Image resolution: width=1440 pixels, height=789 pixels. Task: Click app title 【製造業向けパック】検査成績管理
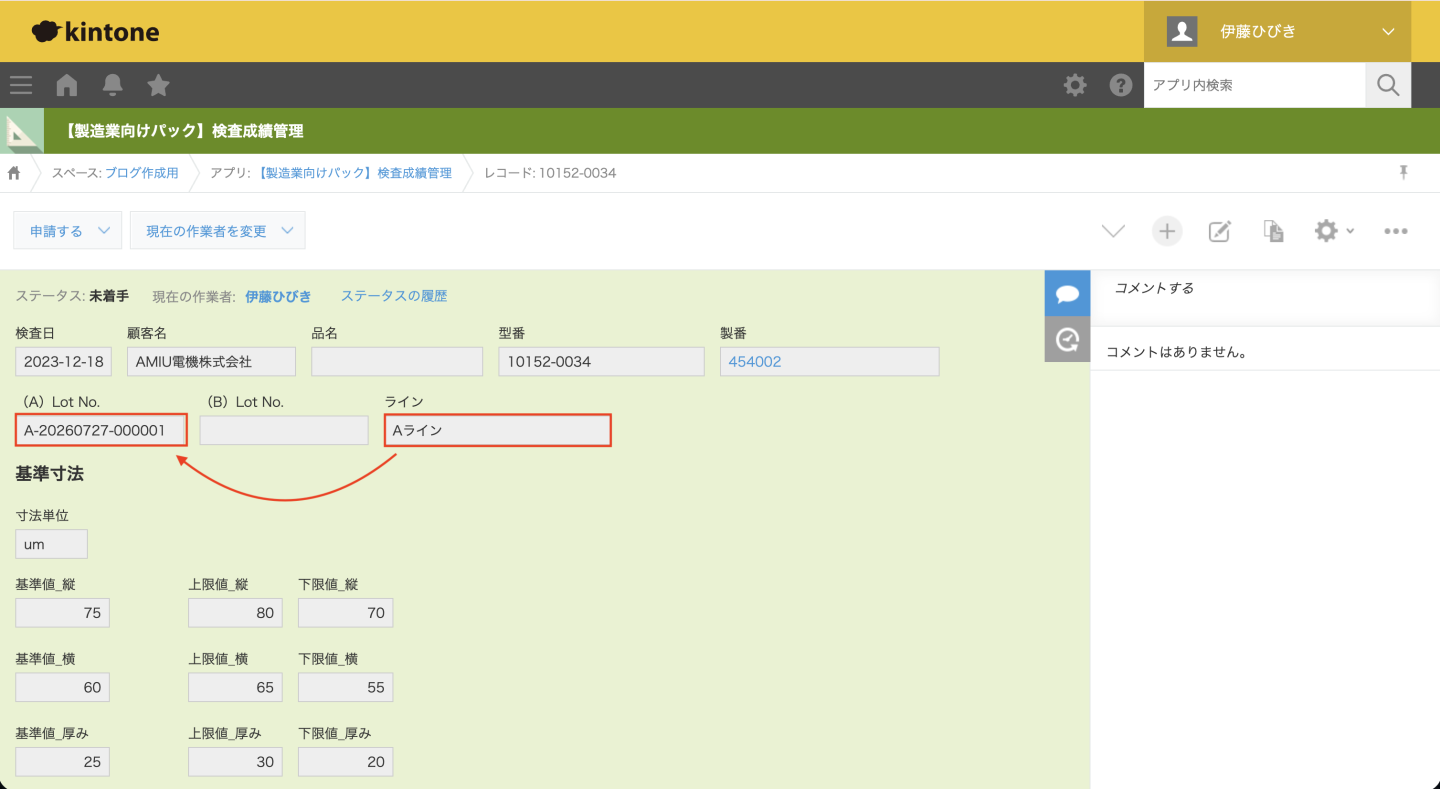point(183,131)
